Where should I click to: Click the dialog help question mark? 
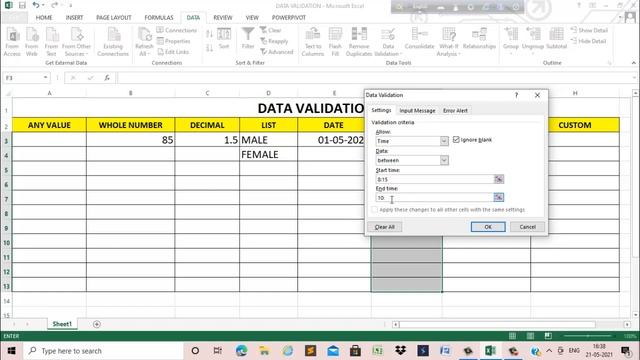coord(516,95)
